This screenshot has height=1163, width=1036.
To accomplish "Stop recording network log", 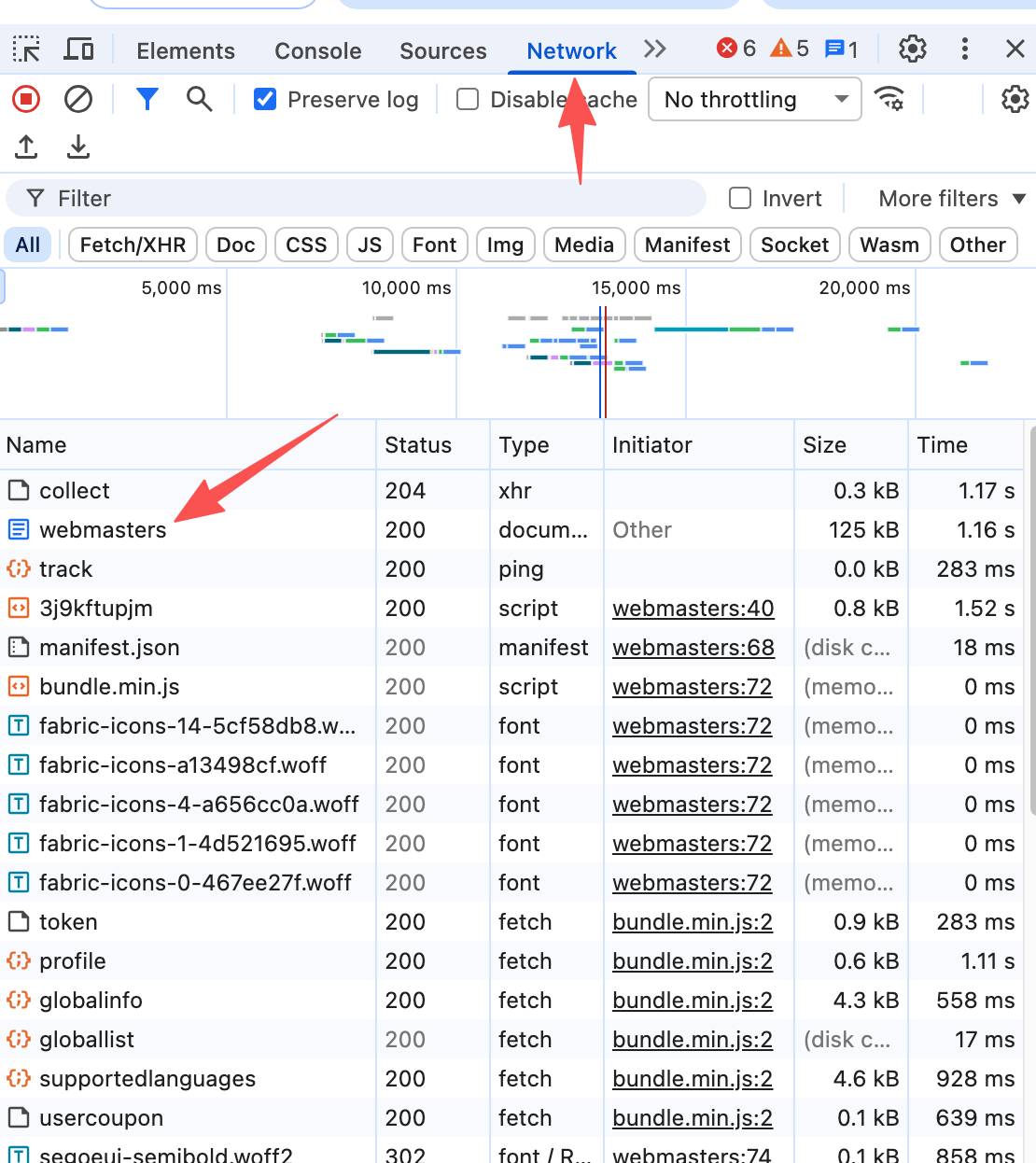I will tap(26, 99).
